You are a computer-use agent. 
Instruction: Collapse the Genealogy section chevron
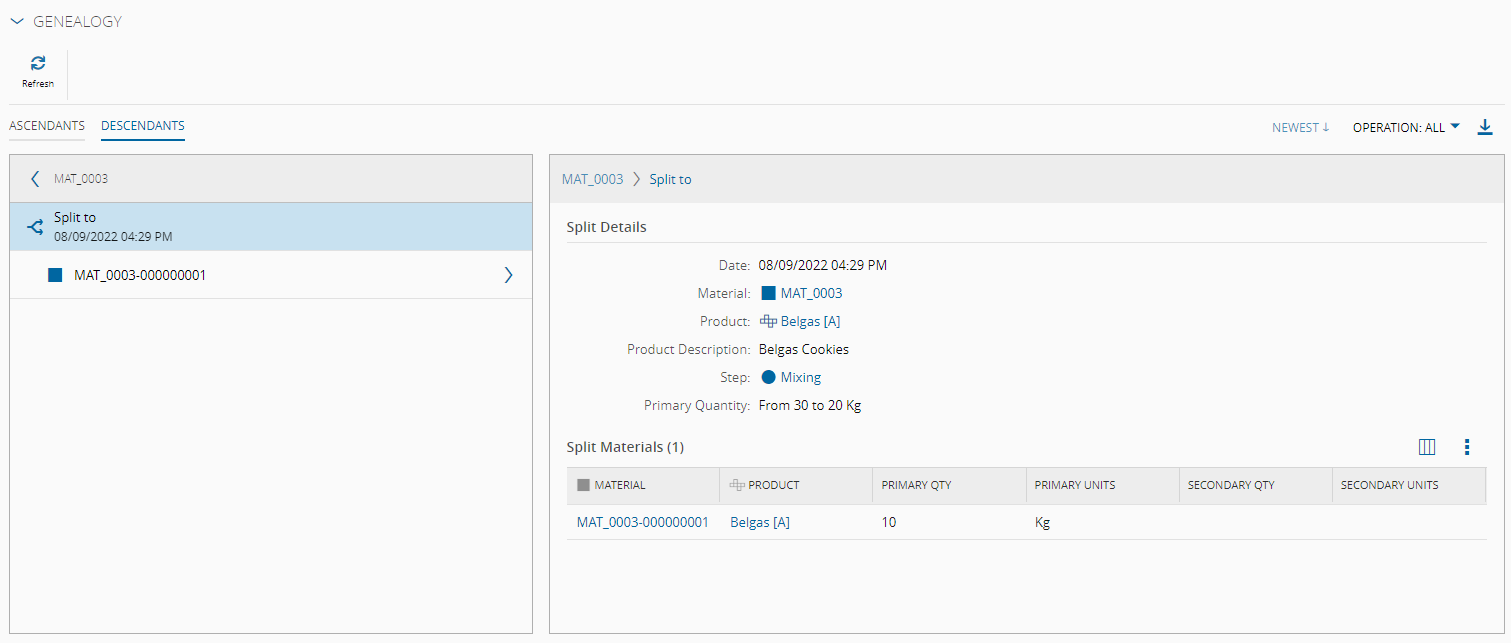[17, 21]
